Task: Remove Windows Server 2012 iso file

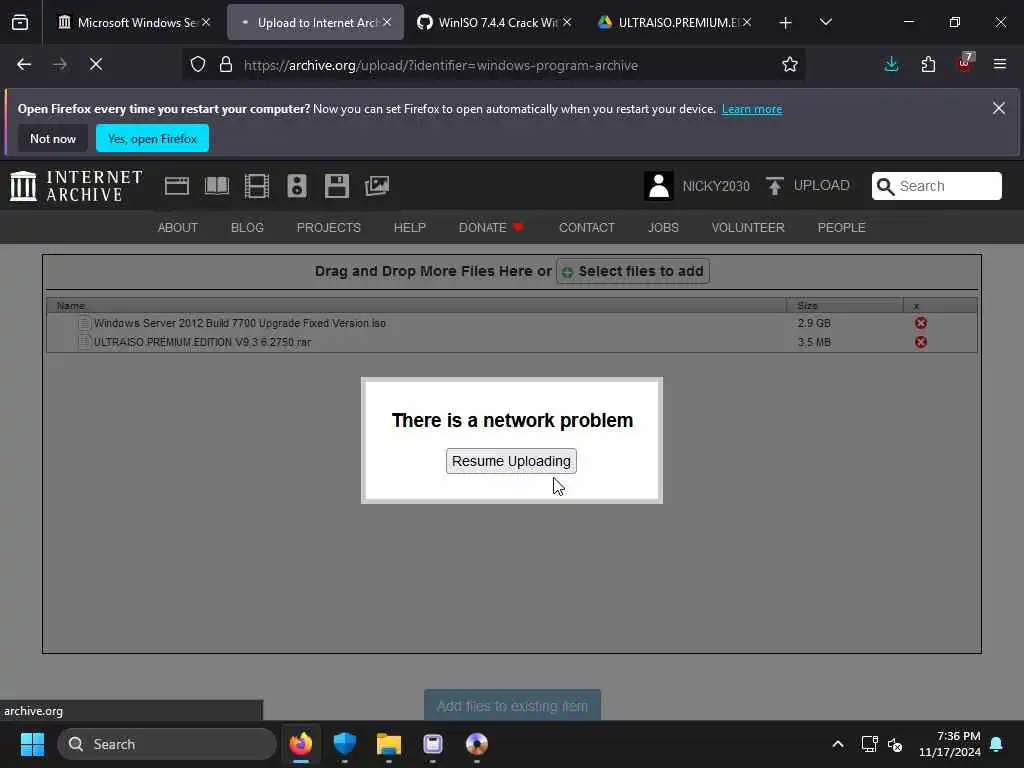Action: pos(921,323)
